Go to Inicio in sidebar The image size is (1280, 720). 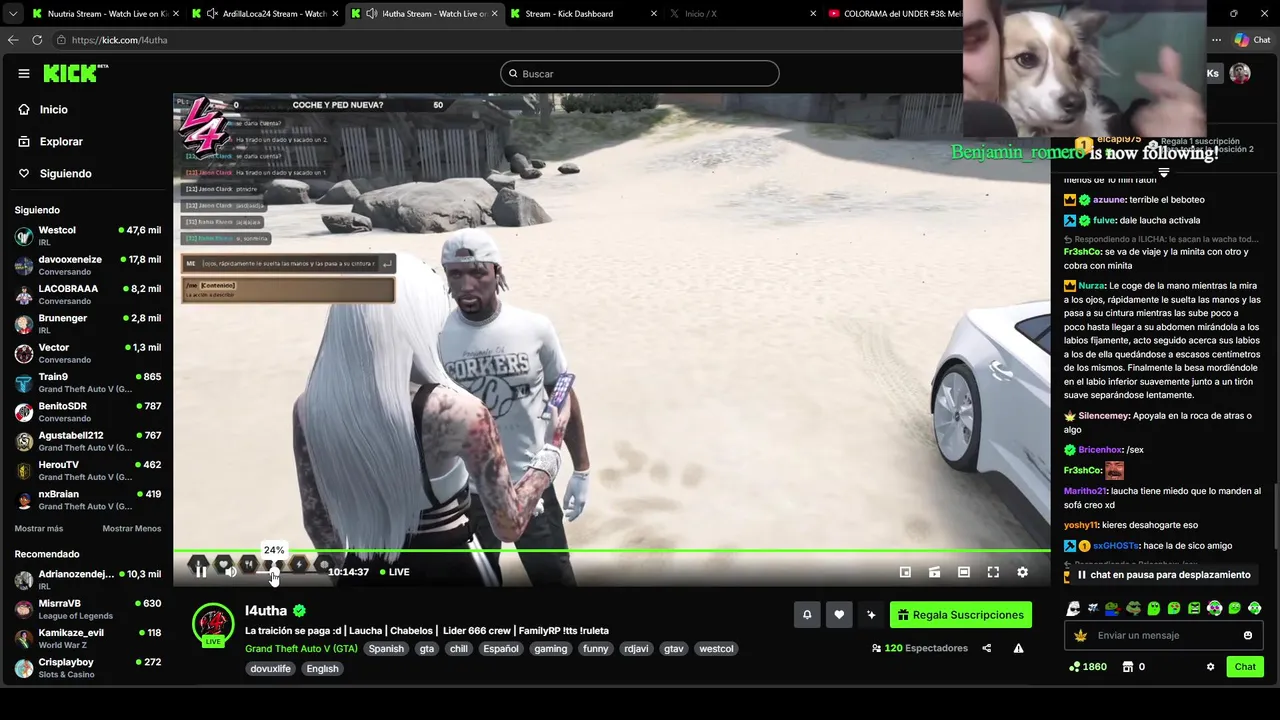coord(54,110)
